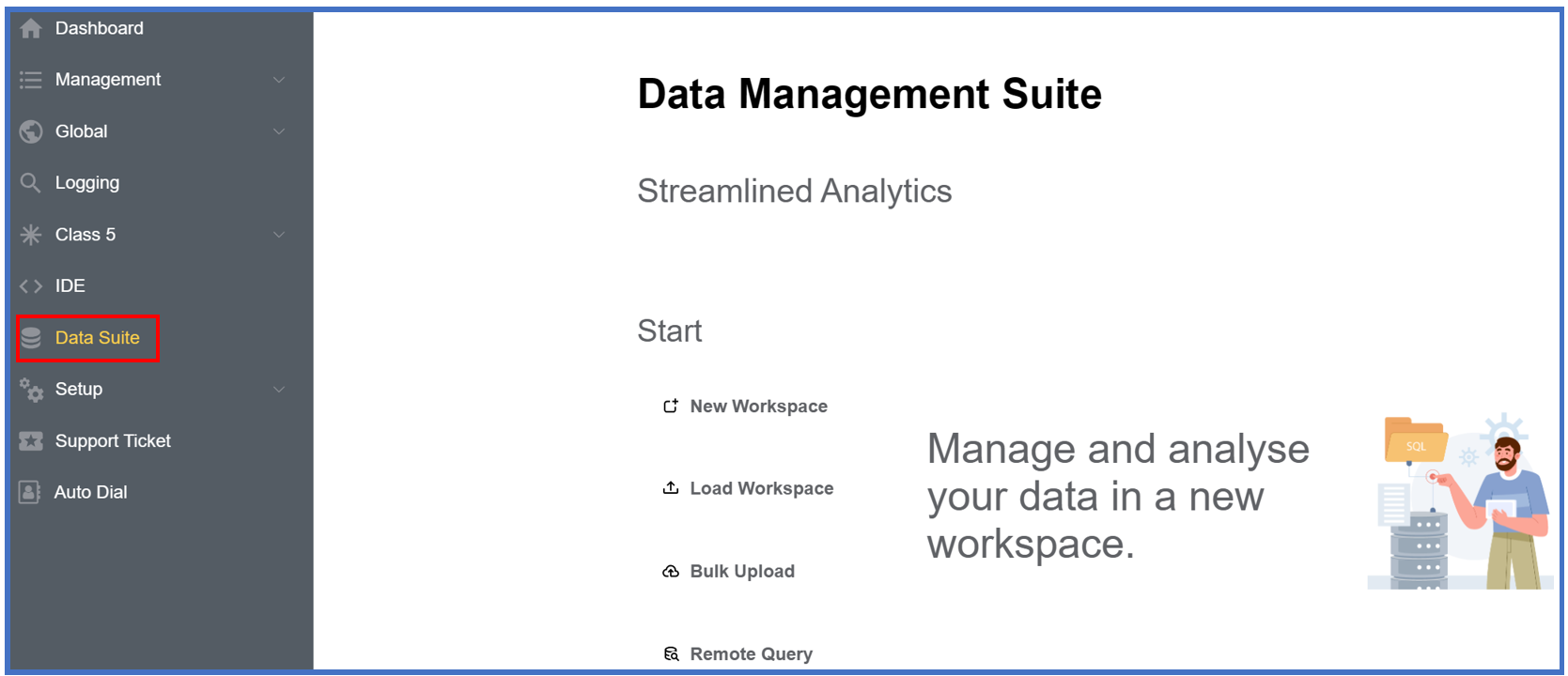Image resolution: width=1568 pixels, height=676 pixels.
Task: Click the Data Suite database icon
Action: 31,338
